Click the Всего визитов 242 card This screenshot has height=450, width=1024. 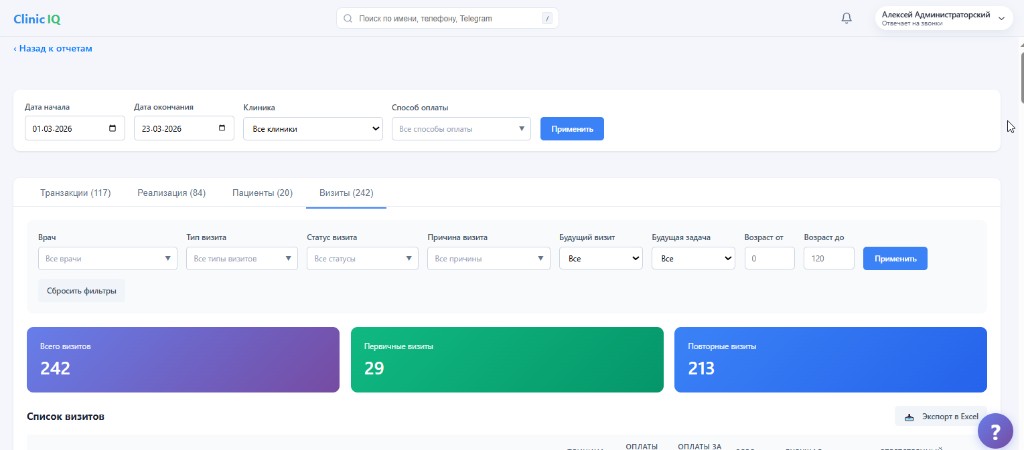183,359
